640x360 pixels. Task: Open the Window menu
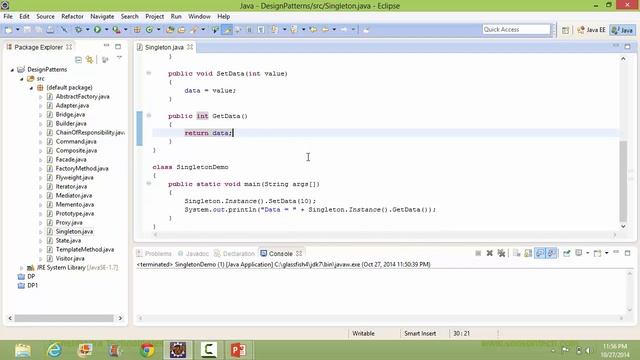199,16
